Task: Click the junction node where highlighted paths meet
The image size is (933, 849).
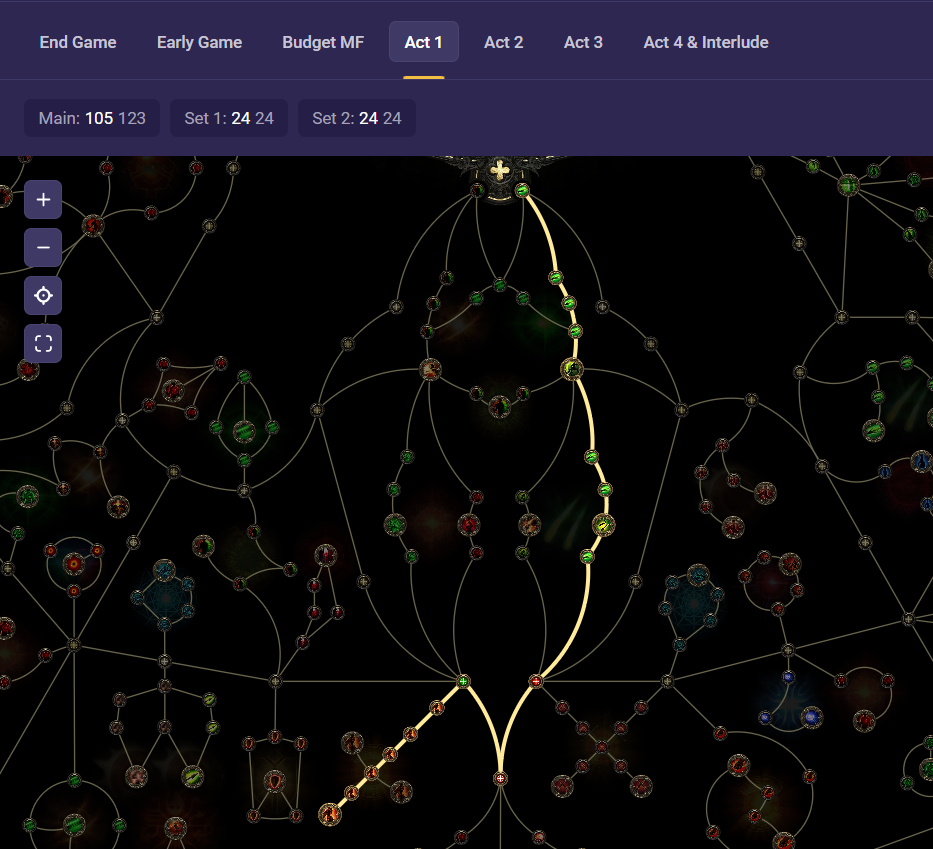Action: coord(500,778)
